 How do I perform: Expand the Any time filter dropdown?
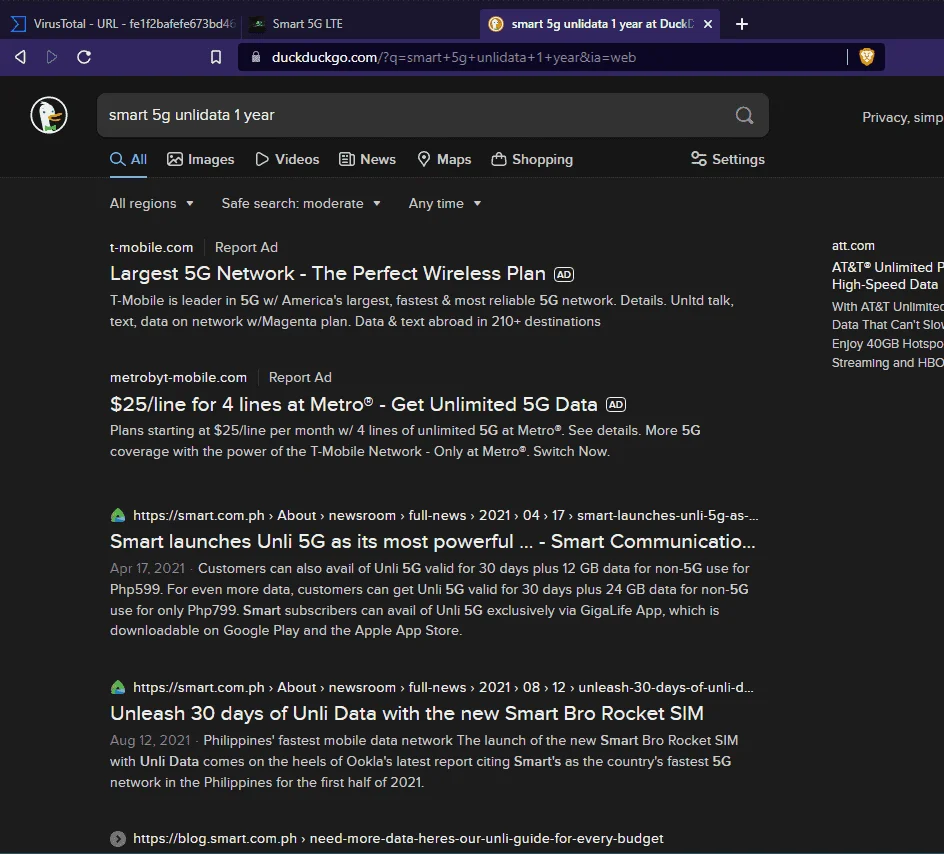(x=445, y=203)
